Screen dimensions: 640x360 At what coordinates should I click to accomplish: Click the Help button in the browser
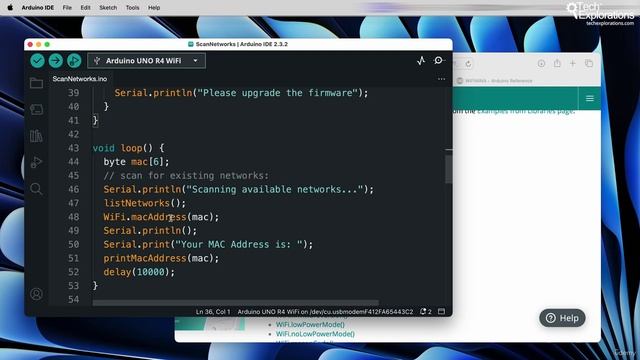[x=562, y=318]
